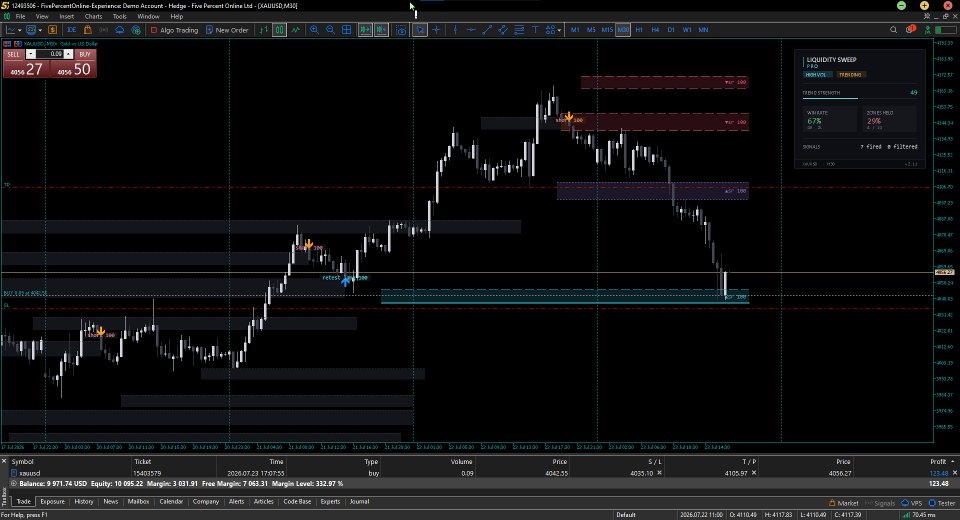Increase trade volume with up arrow

69,54
